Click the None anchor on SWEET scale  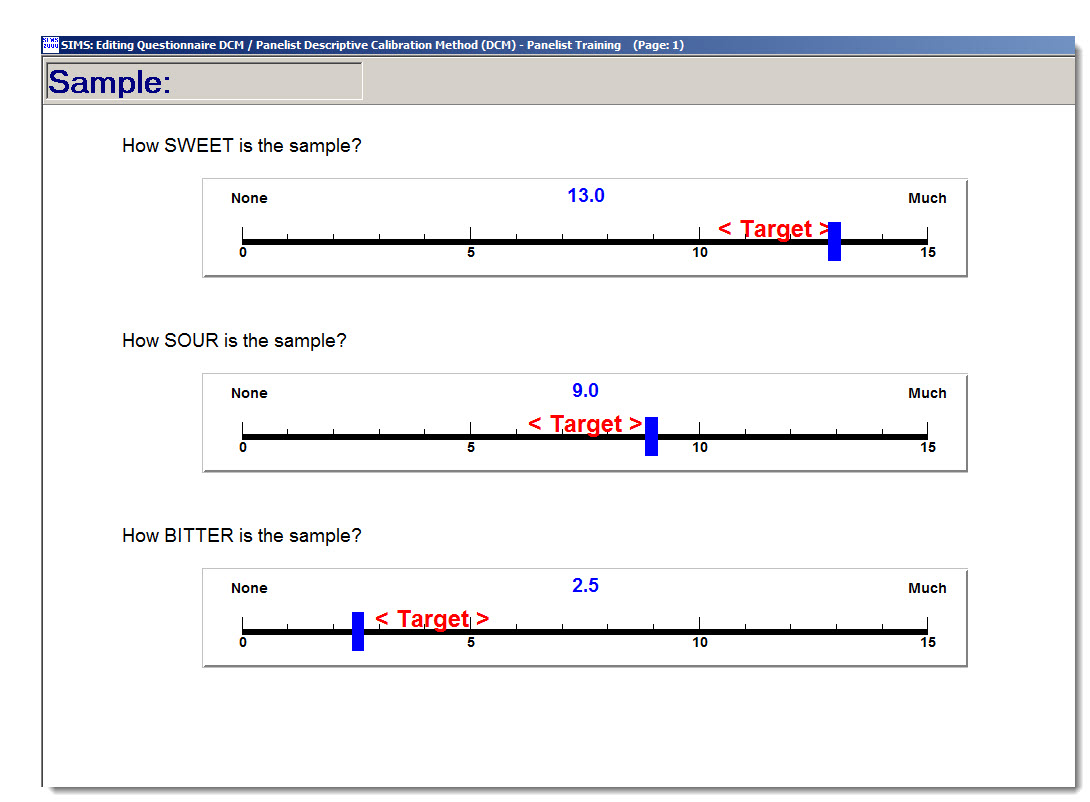249,198
